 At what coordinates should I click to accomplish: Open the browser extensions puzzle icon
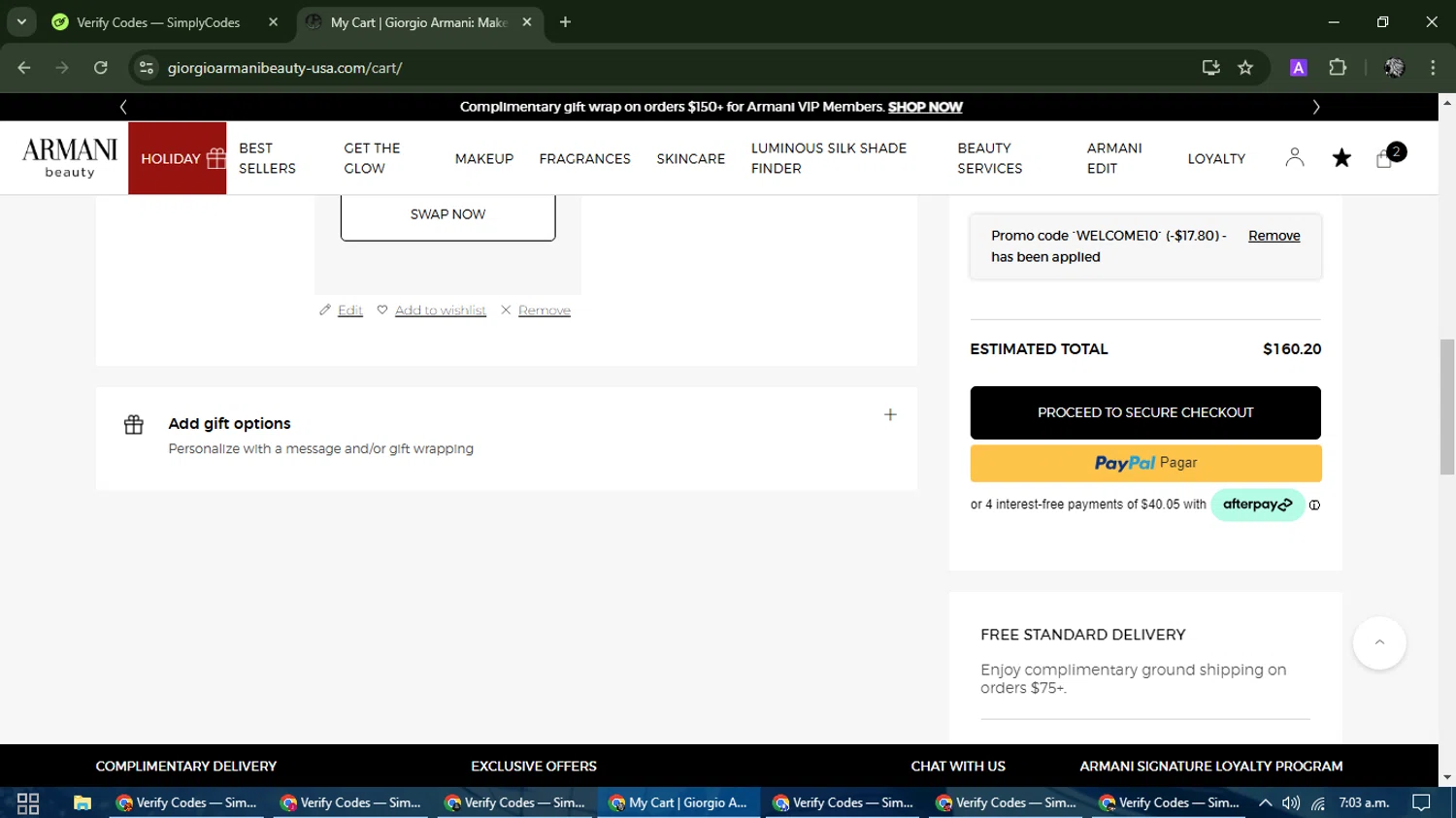tap(1338, 68)
